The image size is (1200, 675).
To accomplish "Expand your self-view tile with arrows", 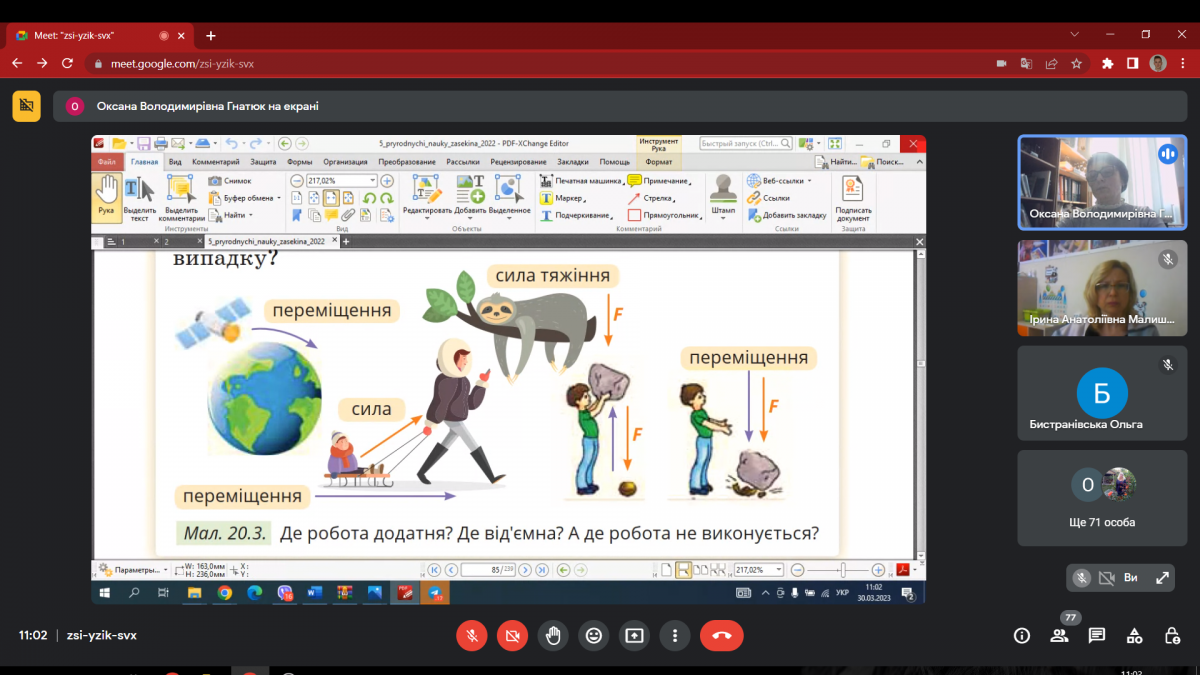I will [1162, 577].
